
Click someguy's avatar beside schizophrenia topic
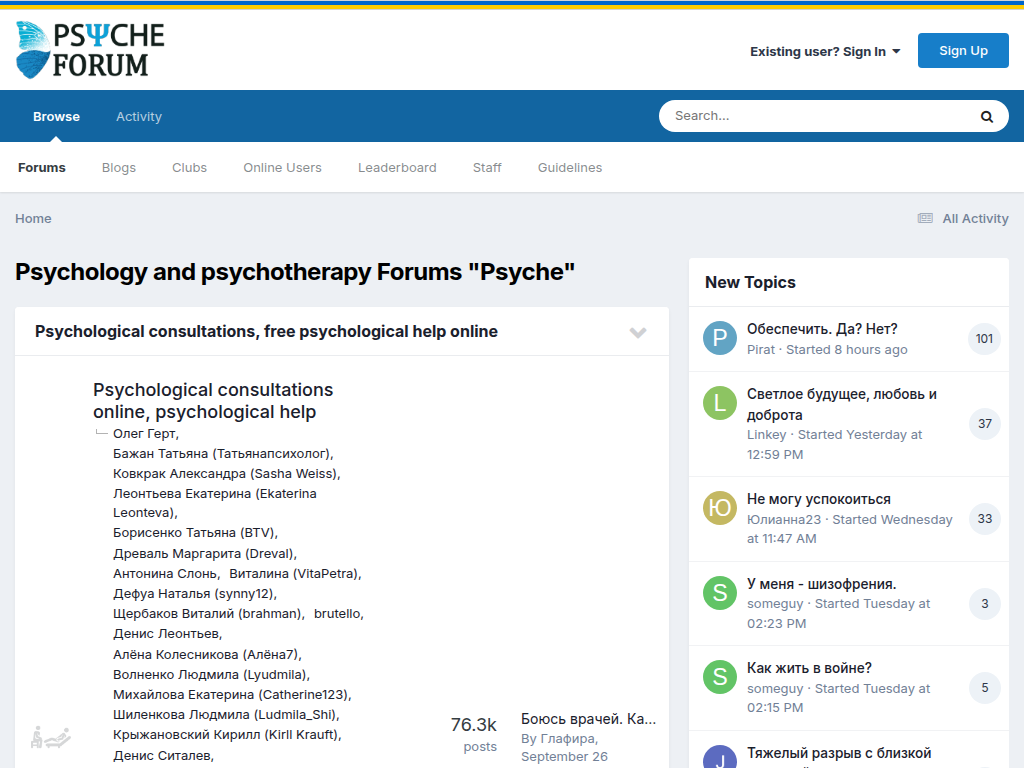[719, 593]
